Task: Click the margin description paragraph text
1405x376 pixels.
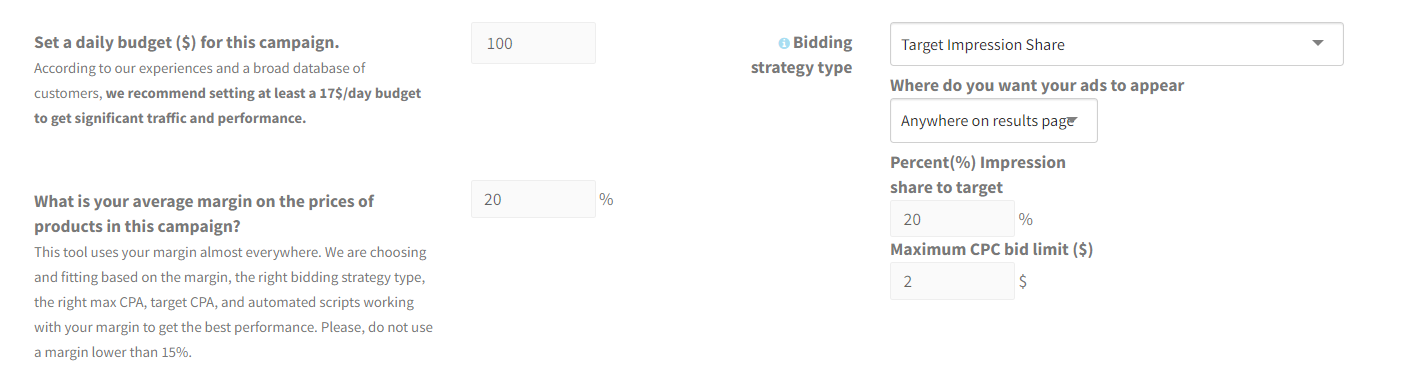Action: pyautogui.click(x=233, y=302)
